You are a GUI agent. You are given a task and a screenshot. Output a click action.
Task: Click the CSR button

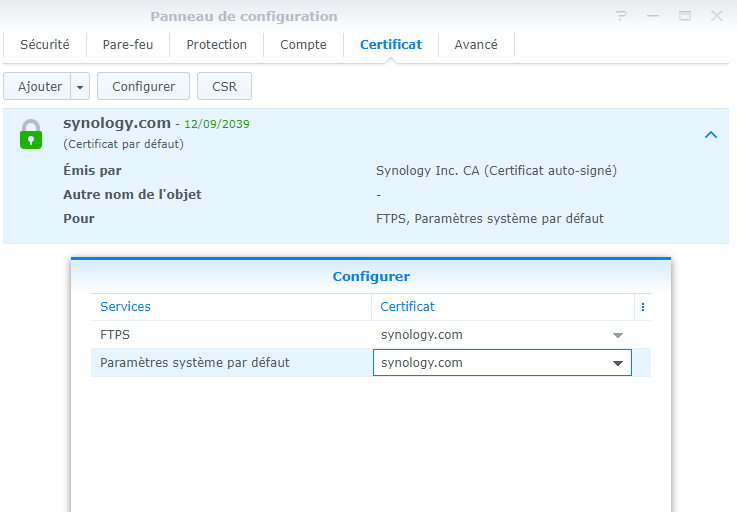coord(224,87)
